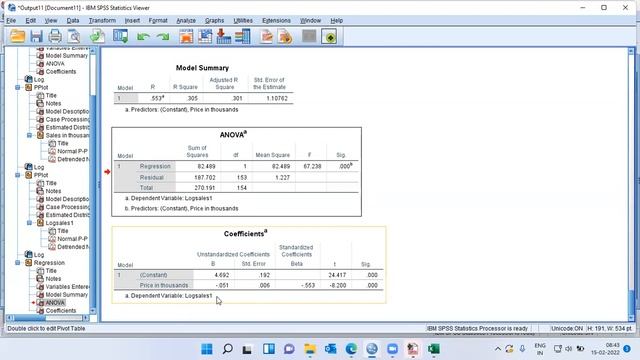Open the Format menu
The height and width of the screenshot is (360, 640).
[x=158, y=20]
